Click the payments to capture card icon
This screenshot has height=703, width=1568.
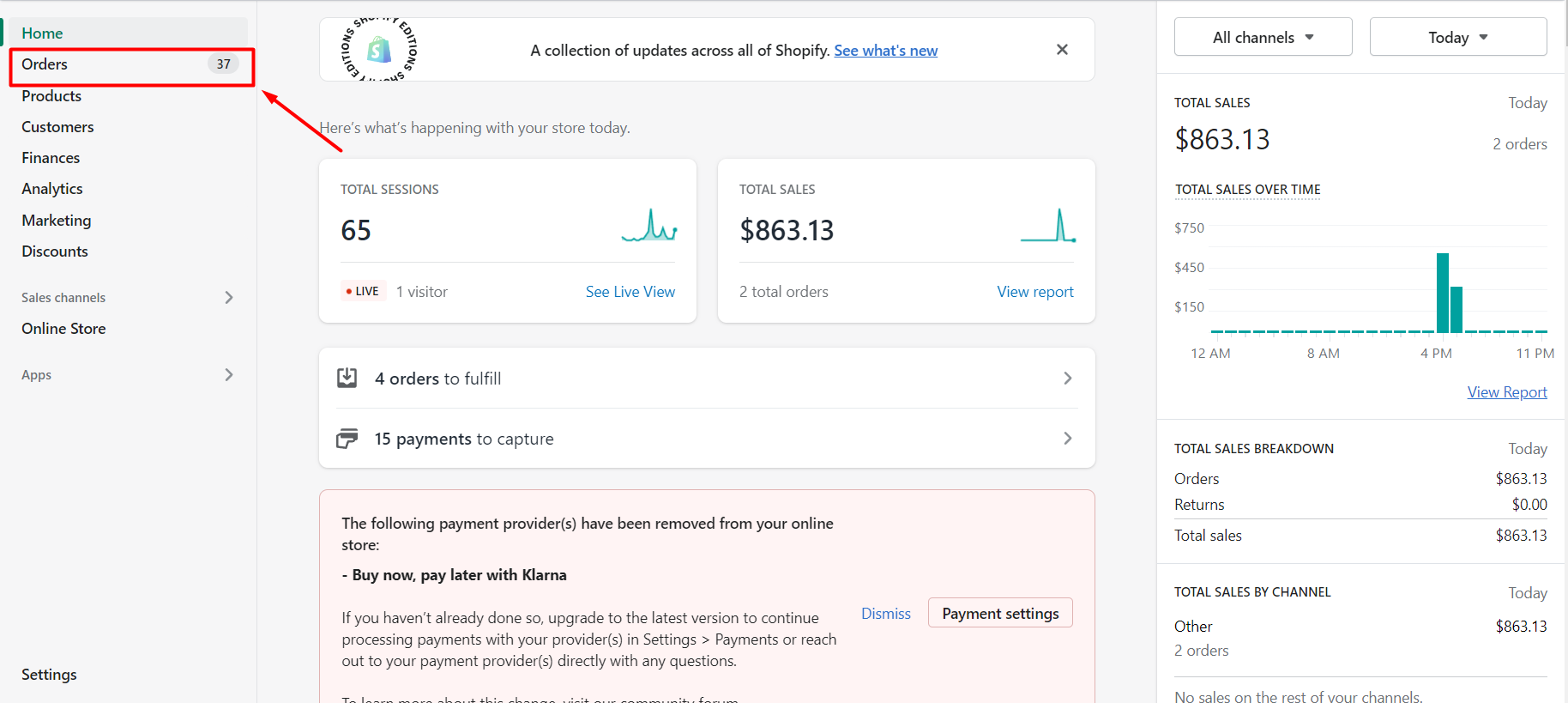347,439
